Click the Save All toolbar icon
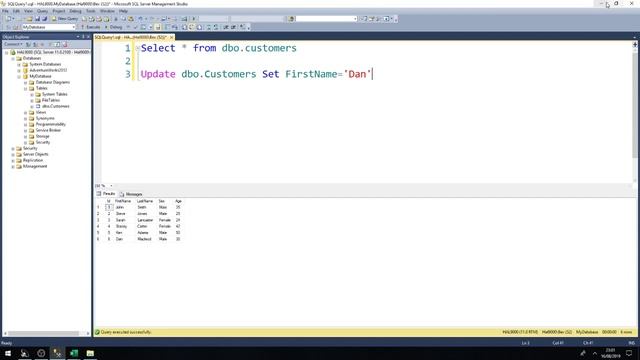Image resolution: width=640 pixels, height=360 pixels. (44, 19)
